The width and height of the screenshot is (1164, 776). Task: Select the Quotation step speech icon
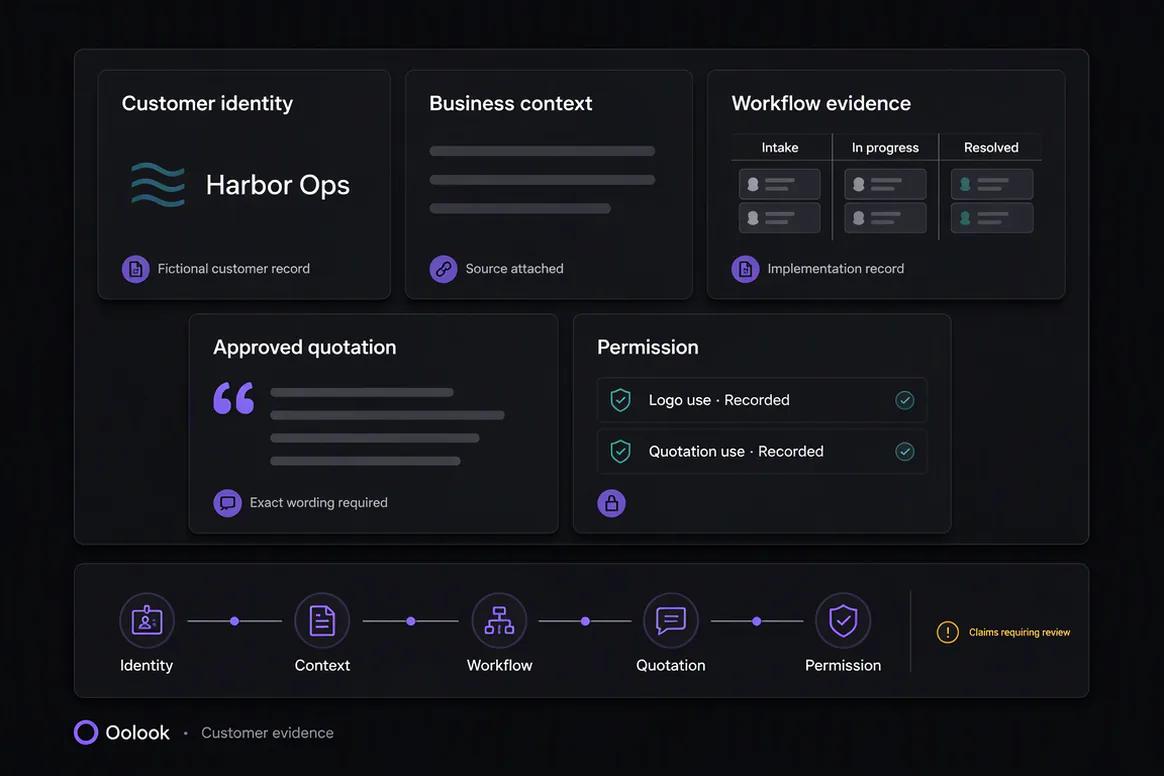click(671, 620)
